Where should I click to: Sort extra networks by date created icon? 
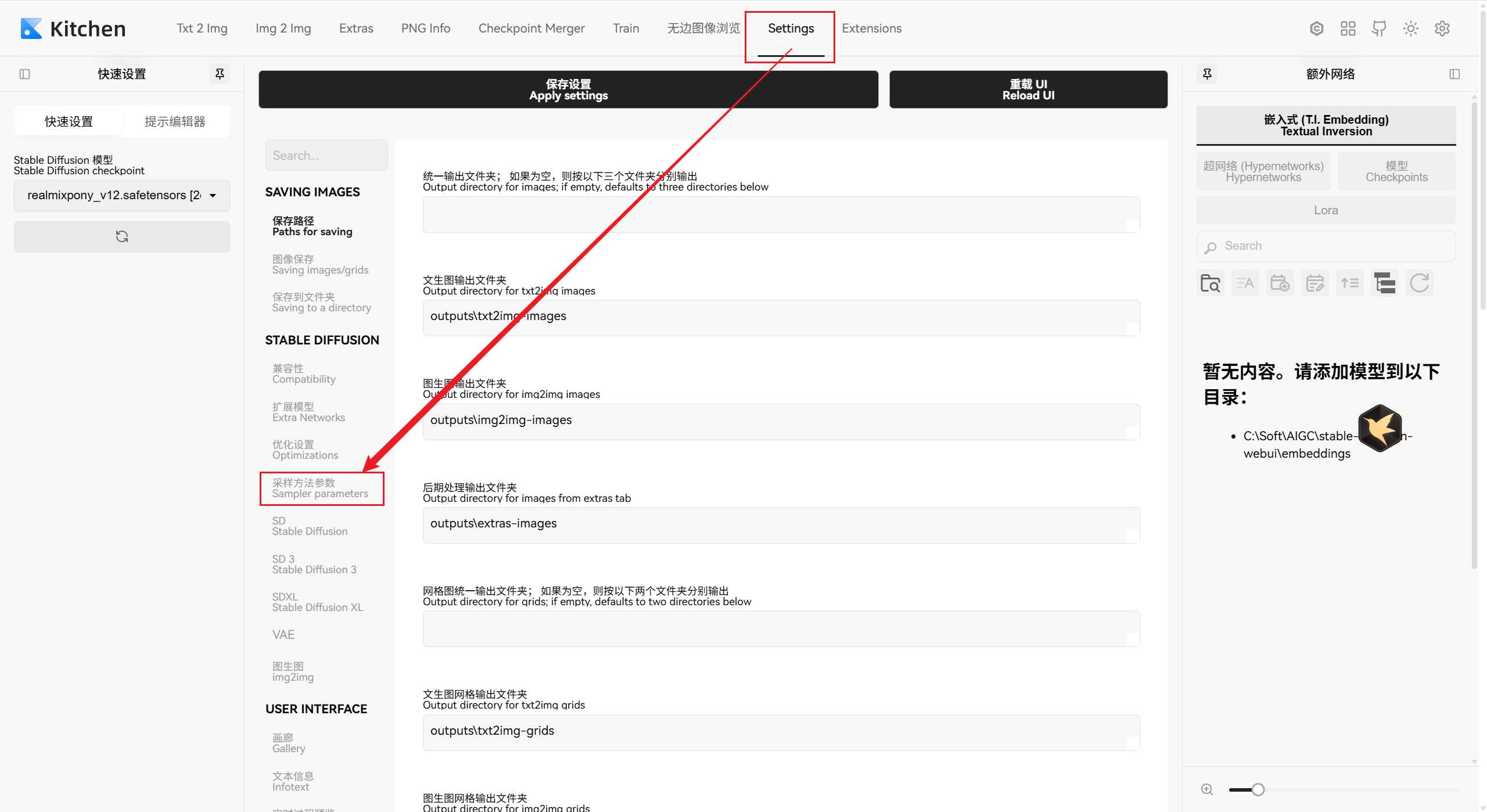coord(1280,283)
